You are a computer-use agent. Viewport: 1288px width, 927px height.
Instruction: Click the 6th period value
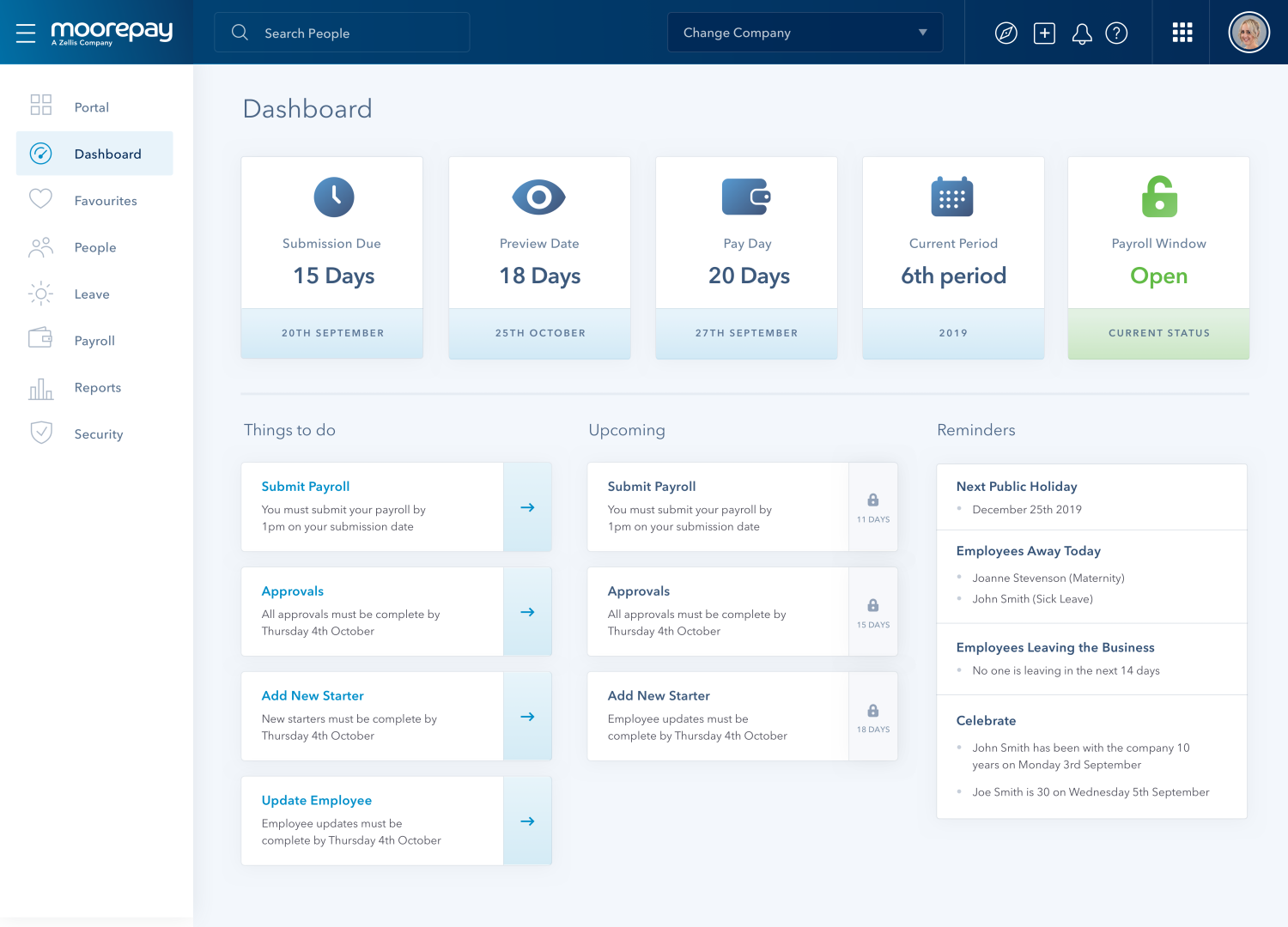point(953,276)
